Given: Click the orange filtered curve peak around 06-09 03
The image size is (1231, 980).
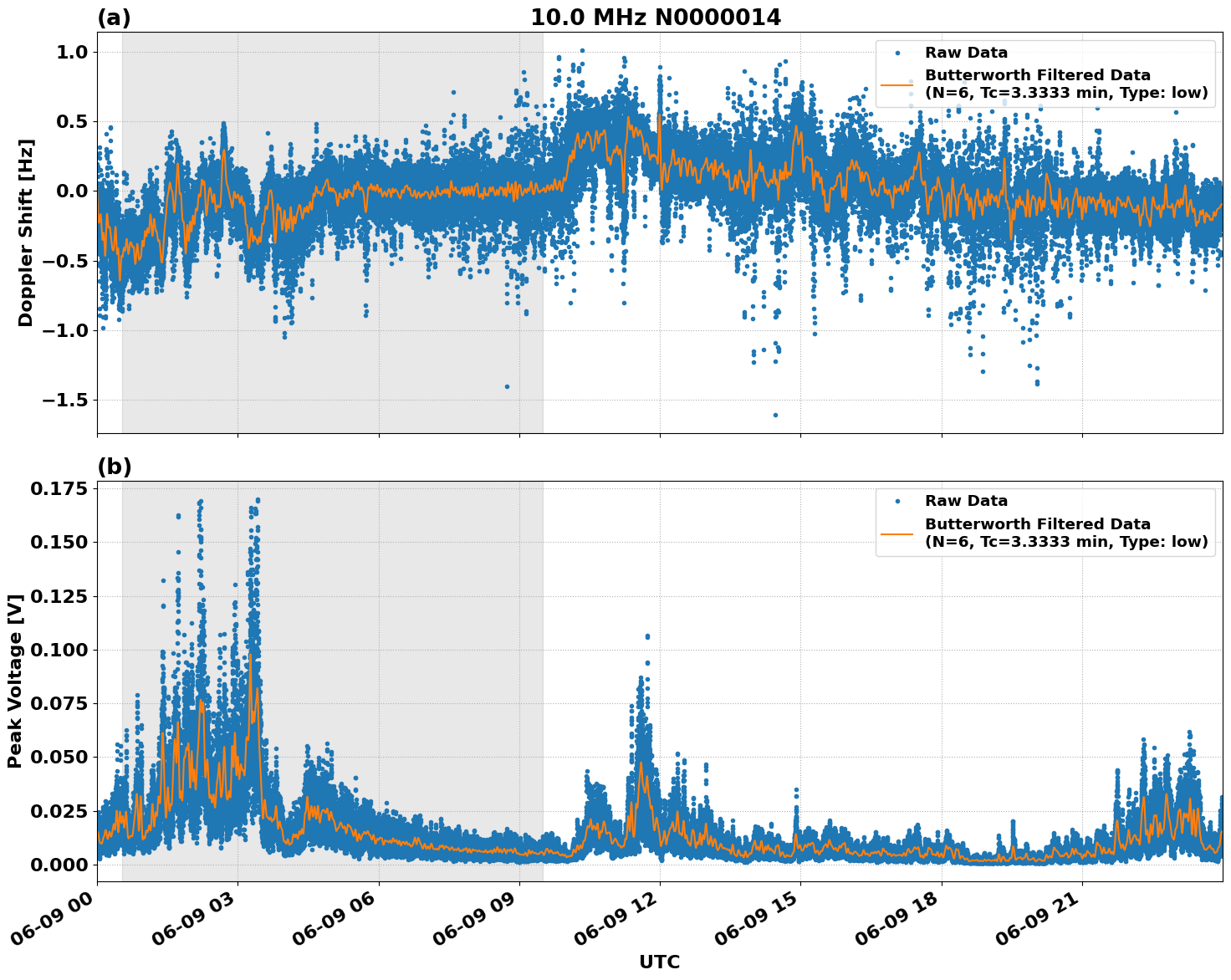Looking at the screenshot, I should click(252, 655).
